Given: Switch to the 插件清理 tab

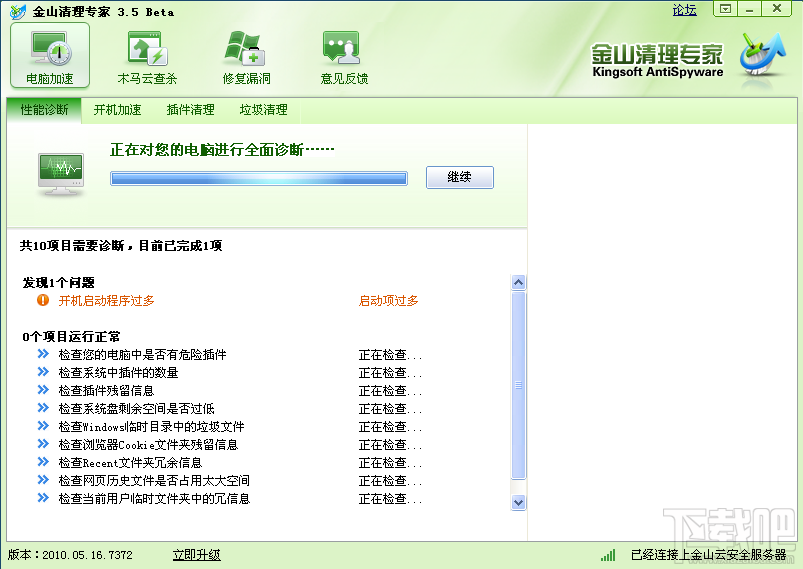Looking at the screenshot, I should (190, 110).
